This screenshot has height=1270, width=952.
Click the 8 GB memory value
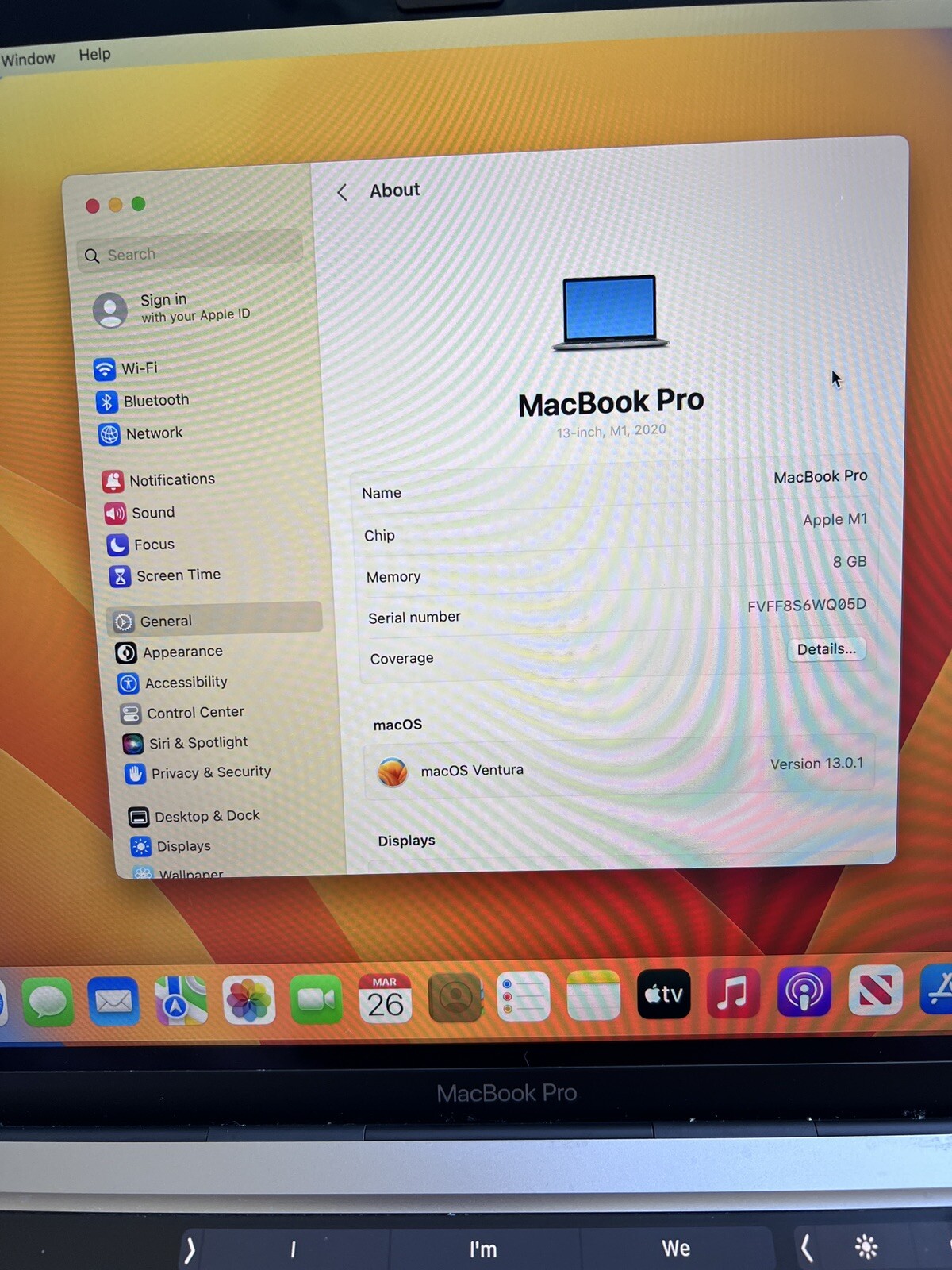point(850,562)
